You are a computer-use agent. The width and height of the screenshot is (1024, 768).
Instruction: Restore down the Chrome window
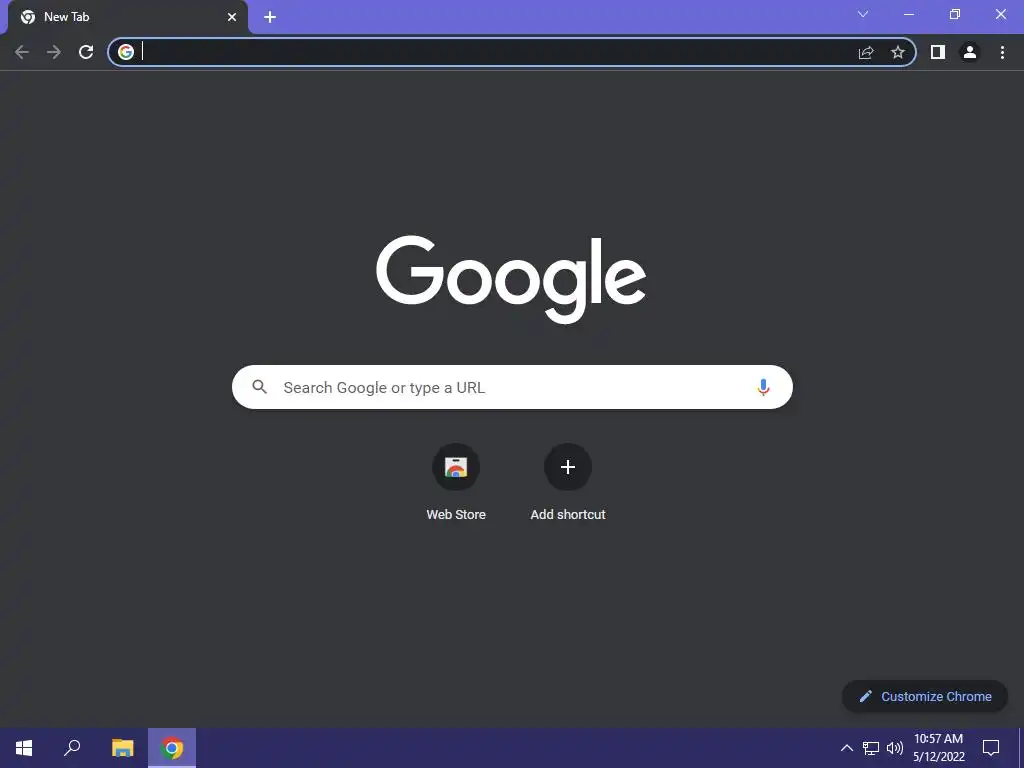tap(955, 14)
